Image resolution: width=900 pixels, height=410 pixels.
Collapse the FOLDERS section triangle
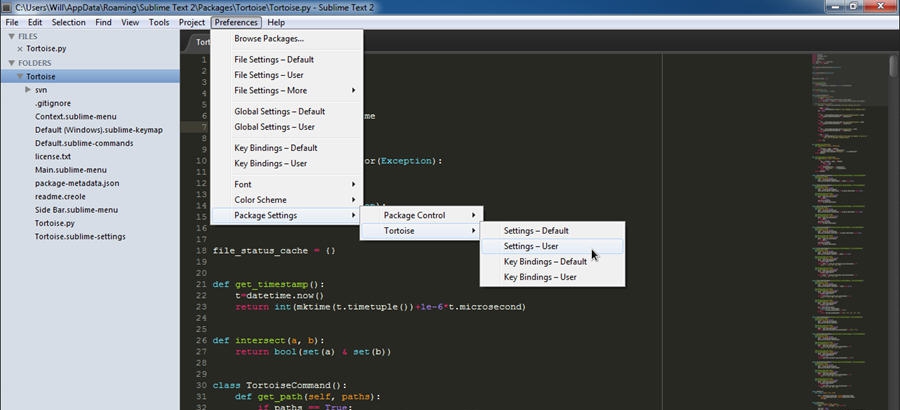(x=10, y=63)
